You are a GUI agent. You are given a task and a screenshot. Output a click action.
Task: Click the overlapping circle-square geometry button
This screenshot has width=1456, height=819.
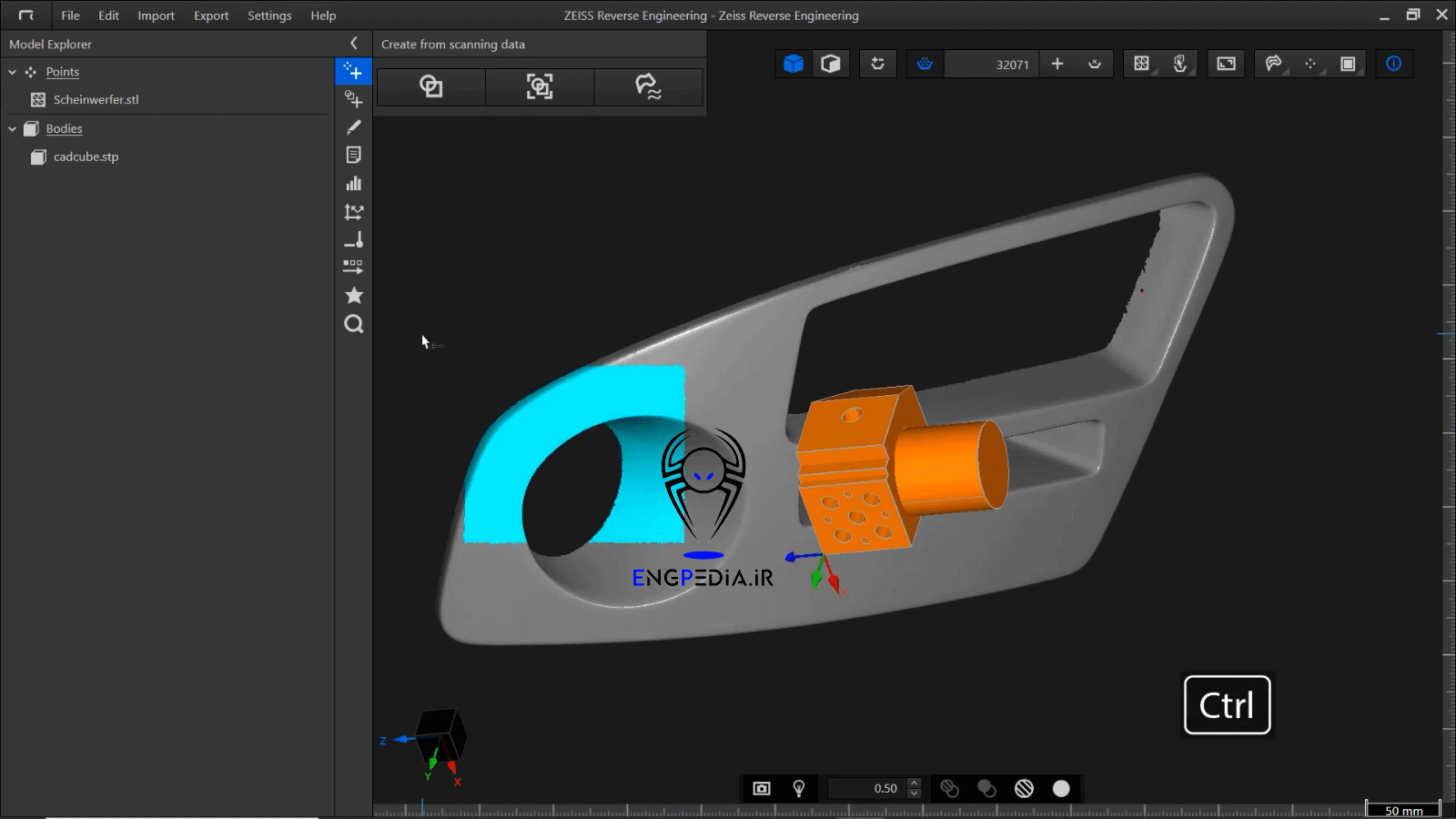(x=430, y=86)
